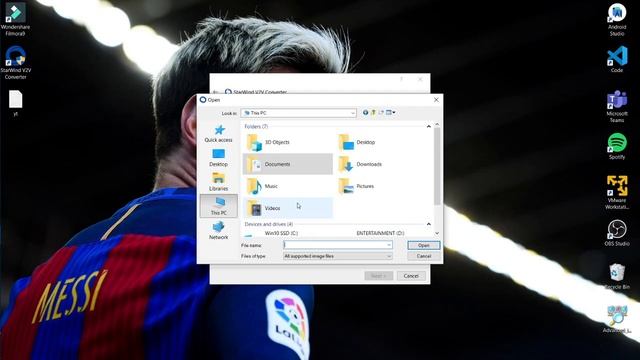Go to Desktop in left places bar
Screen dimensions: 640x360
click(x=218, y=158)
